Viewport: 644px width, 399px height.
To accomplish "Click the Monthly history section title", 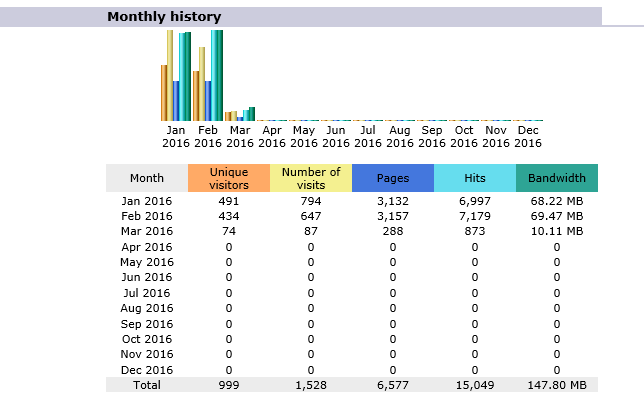I will (164, 17).
